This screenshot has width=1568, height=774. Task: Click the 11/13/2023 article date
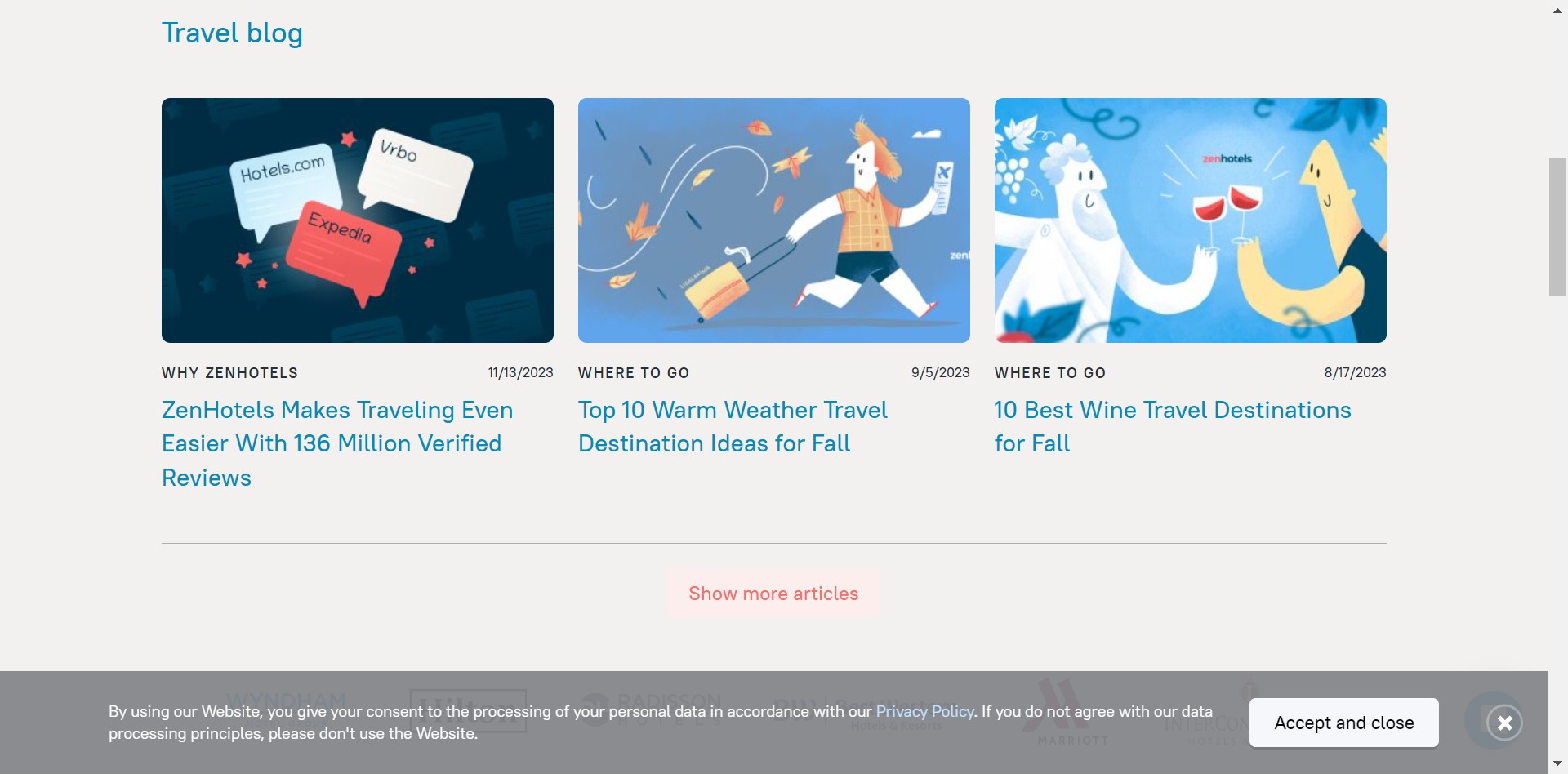[x=520, y=372]
